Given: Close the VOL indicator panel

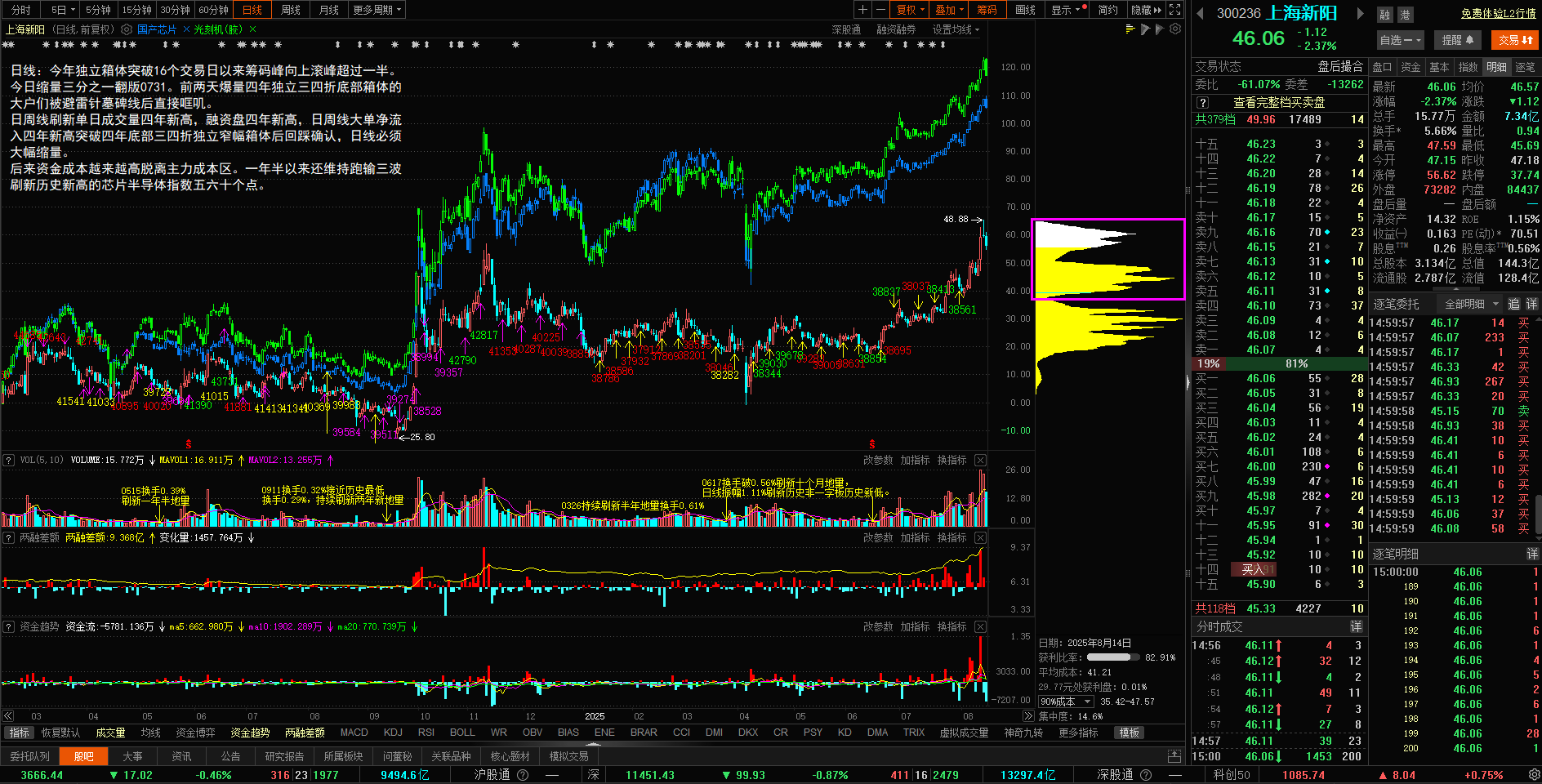Looking at the screenshot, I should tap(980, 460).
